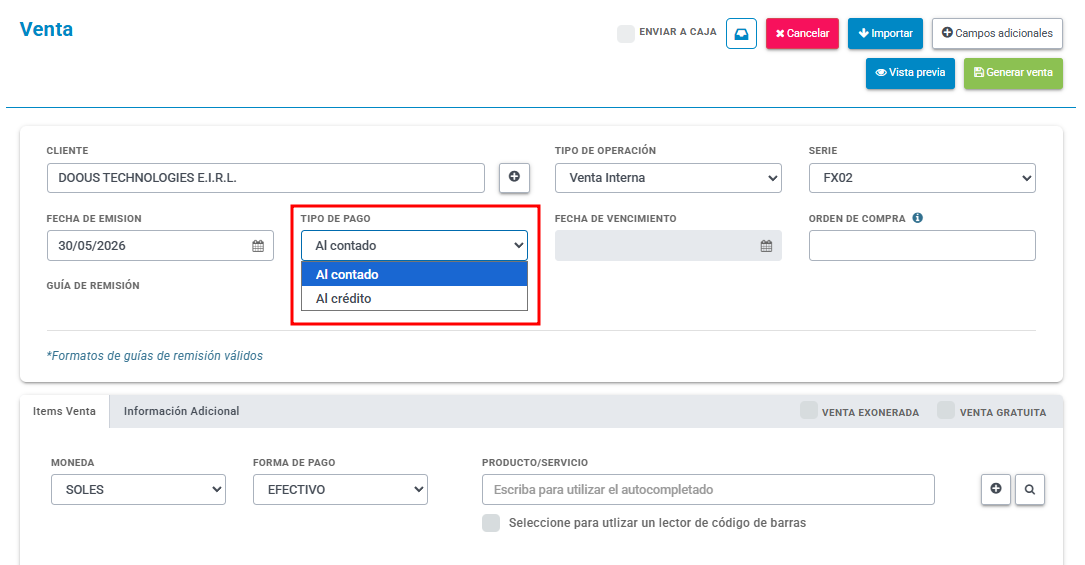Open the Moneda SOLES dropdown

coord(138,489)
